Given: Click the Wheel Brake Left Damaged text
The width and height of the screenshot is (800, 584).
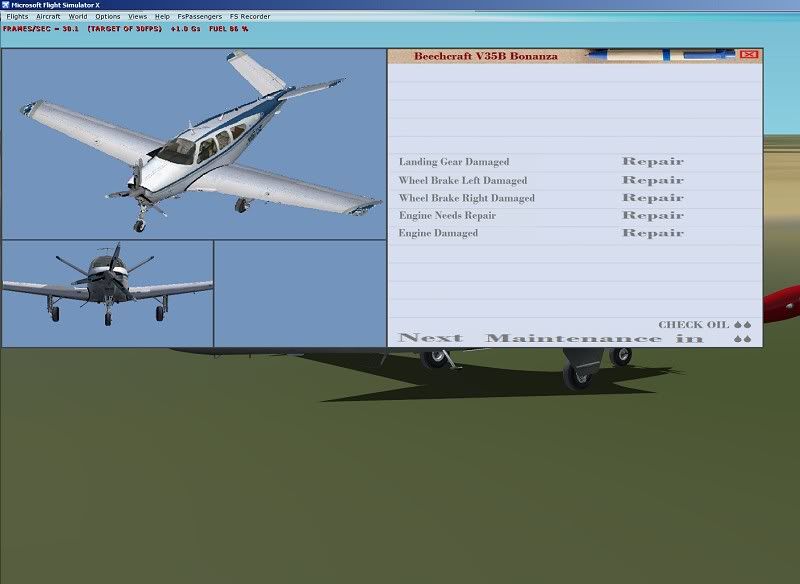Looking at the screenshot, I should pos(463,180).
